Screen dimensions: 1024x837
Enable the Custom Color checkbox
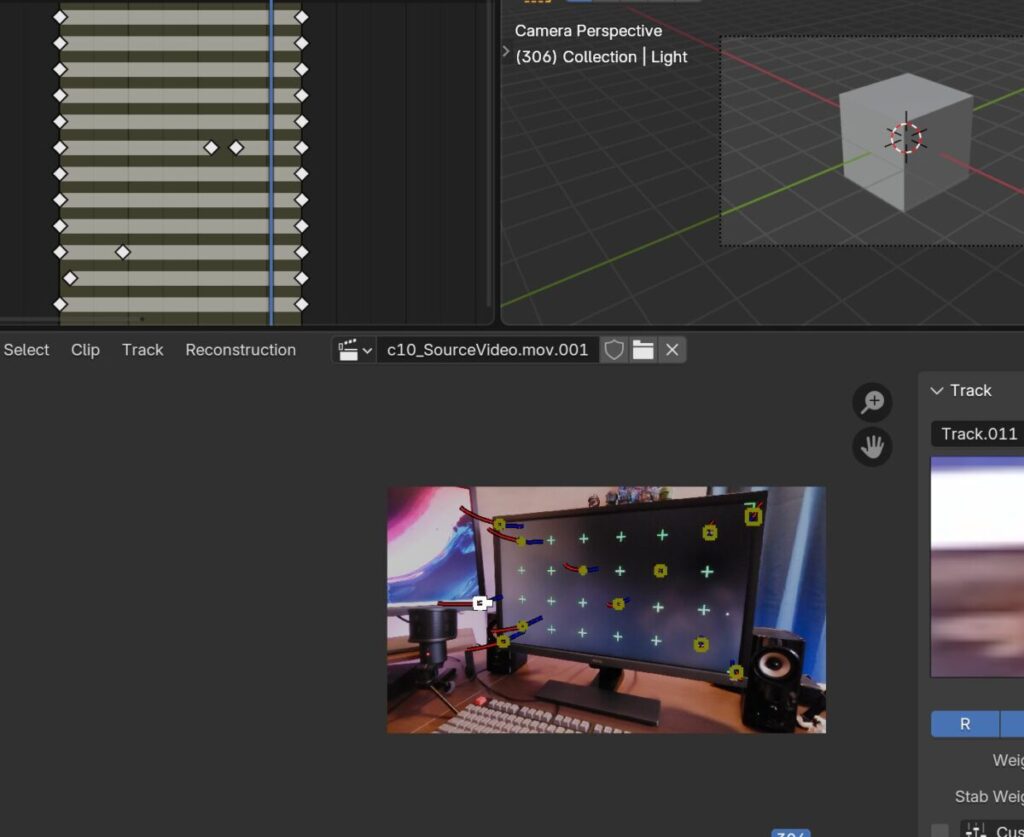tap(940, 830)
